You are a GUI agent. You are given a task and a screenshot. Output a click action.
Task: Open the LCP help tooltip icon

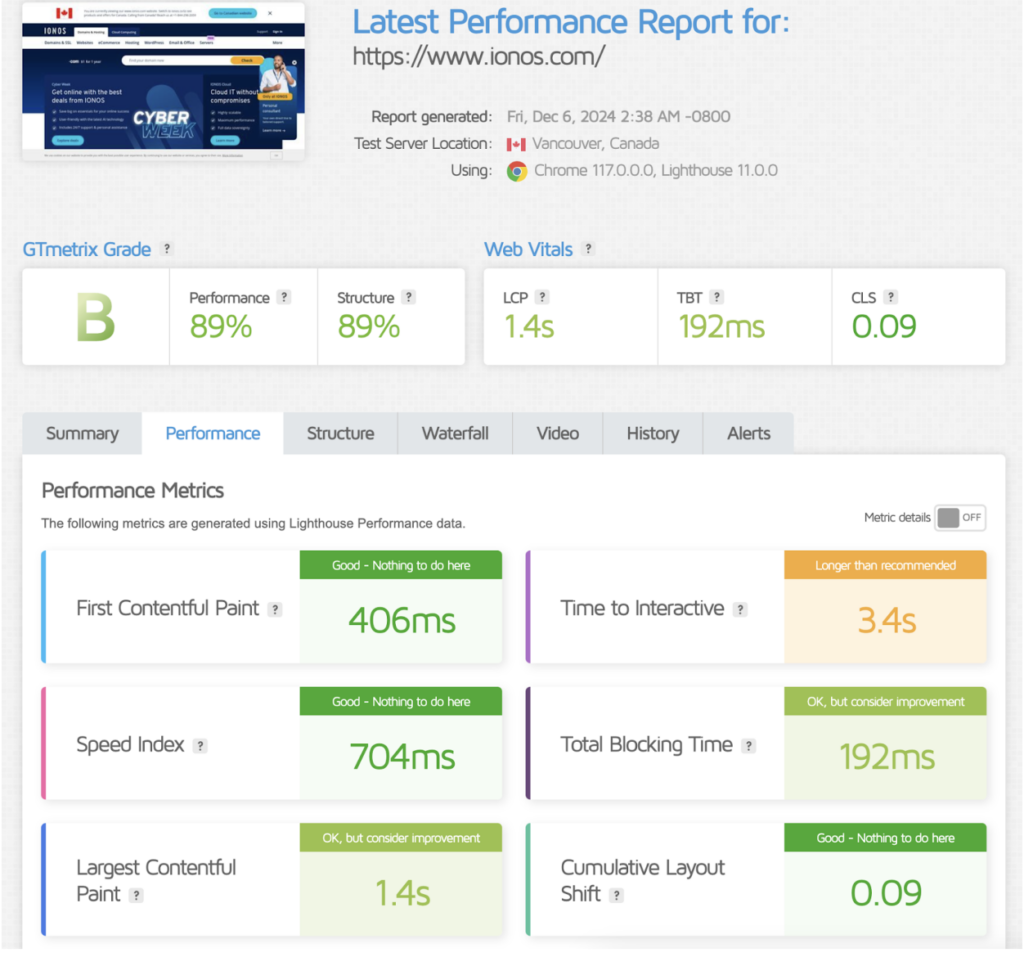pyautogui.click(x=543, y=296)
